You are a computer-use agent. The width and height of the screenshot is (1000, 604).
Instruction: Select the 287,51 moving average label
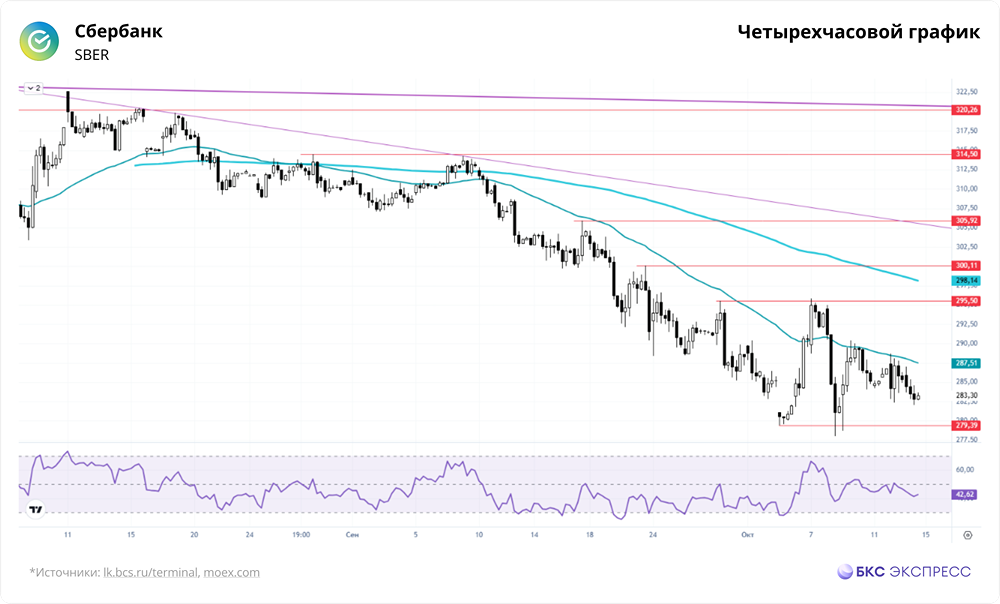pyautogui.click(x=966, y=363)
